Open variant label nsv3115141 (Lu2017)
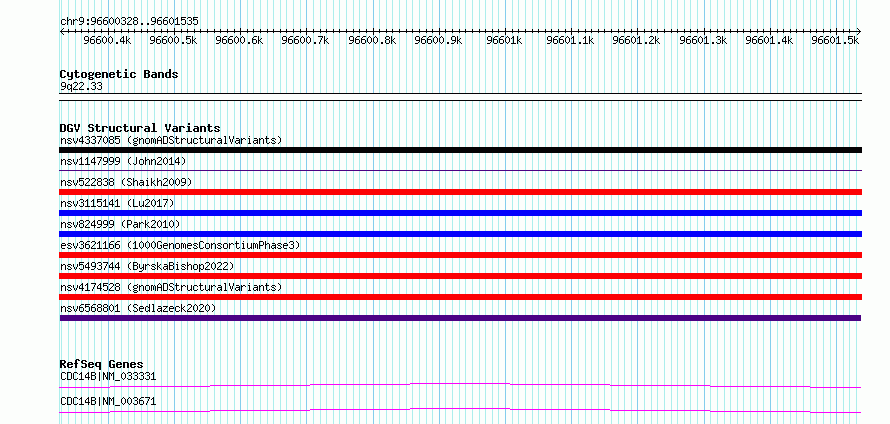The image size is (890, 424). (x=117, y=203)
